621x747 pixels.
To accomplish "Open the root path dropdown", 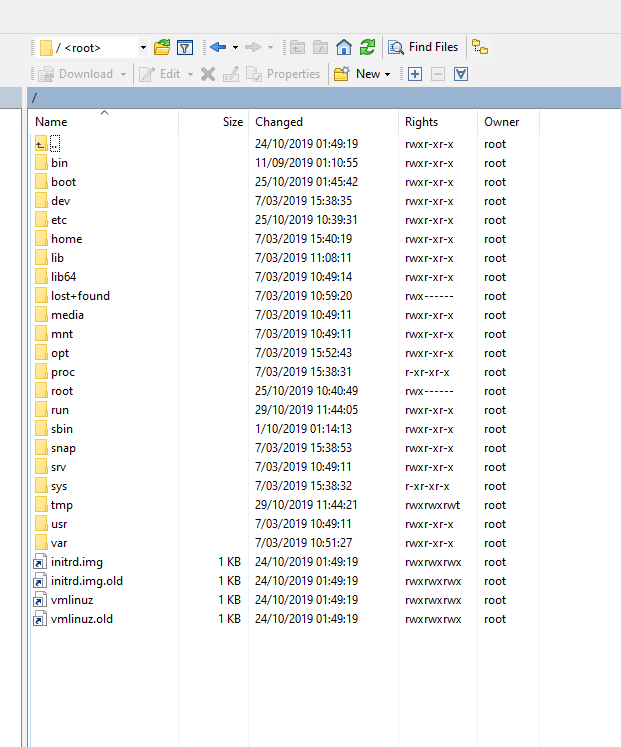I will 143,47.
